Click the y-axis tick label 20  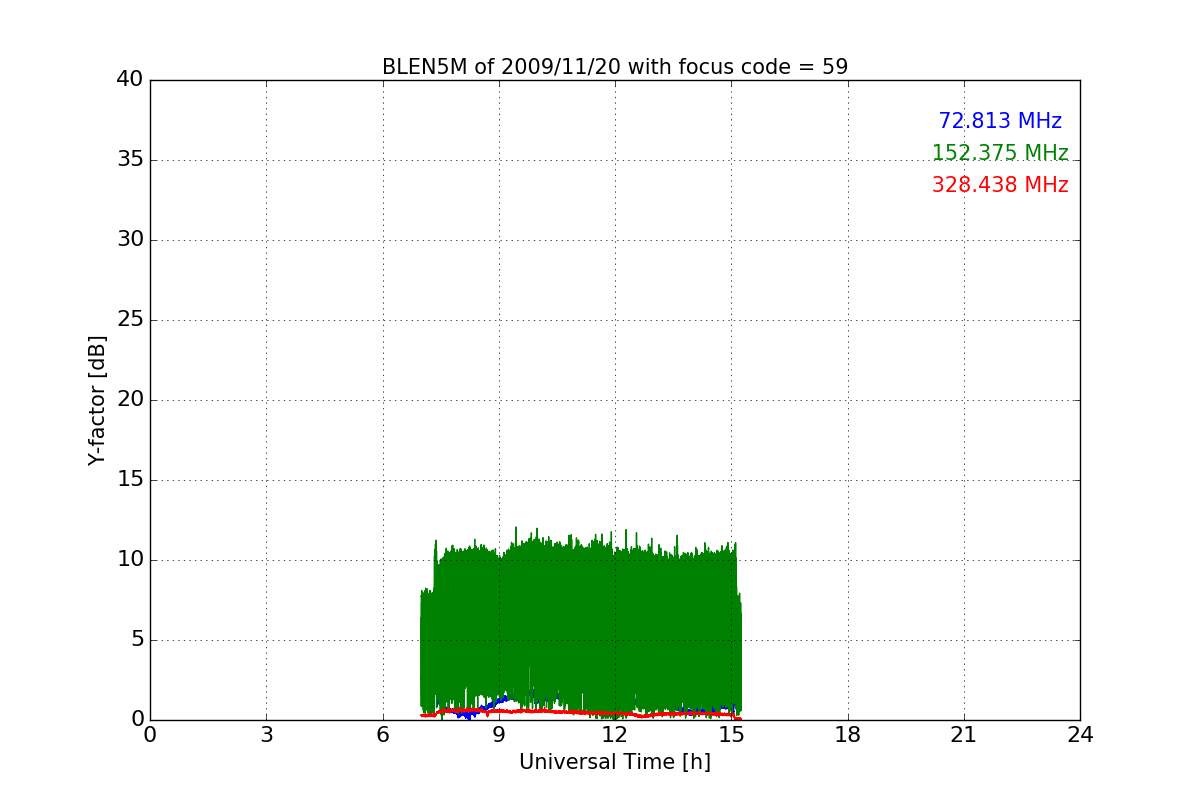(x=130, y=400)
